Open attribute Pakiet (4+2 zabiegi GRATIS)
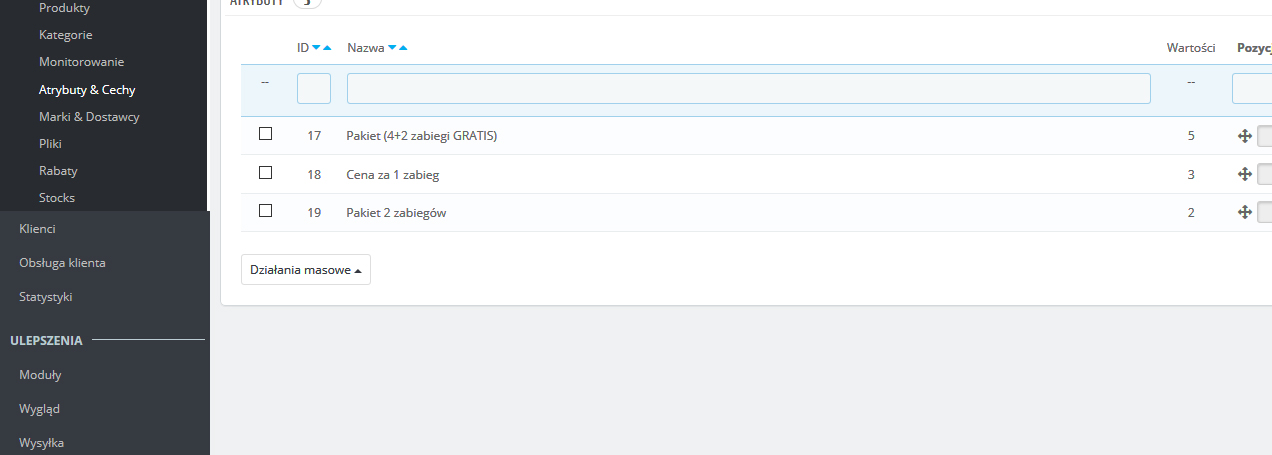1272x455 pixels. [x=422, y=136]
